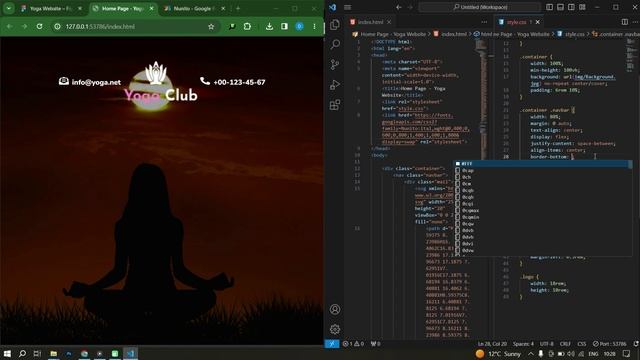Open File Explorer from the taskbar

coord(53,353)
